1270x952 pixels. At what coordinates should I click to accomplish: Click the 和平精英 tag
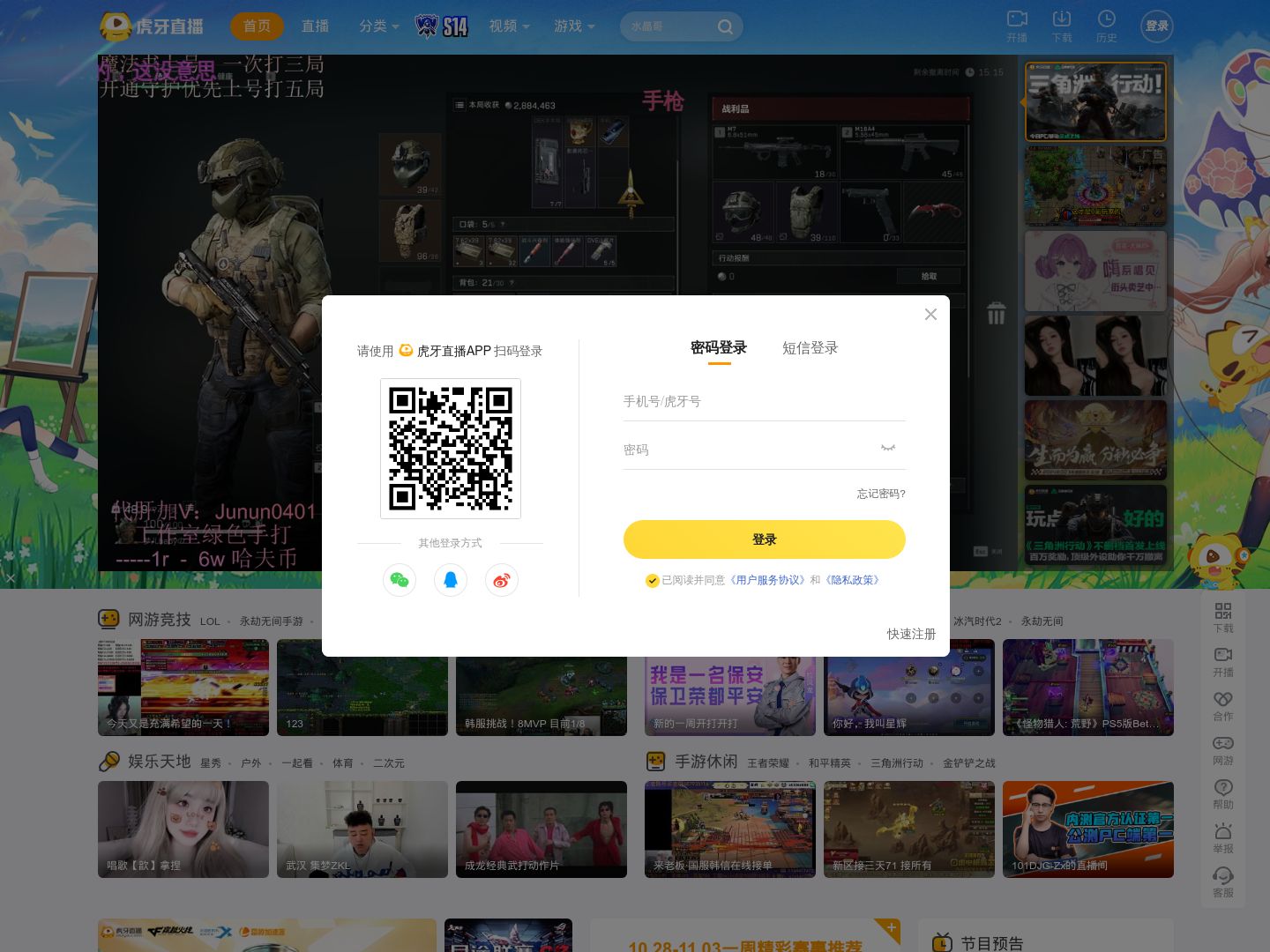830,763
